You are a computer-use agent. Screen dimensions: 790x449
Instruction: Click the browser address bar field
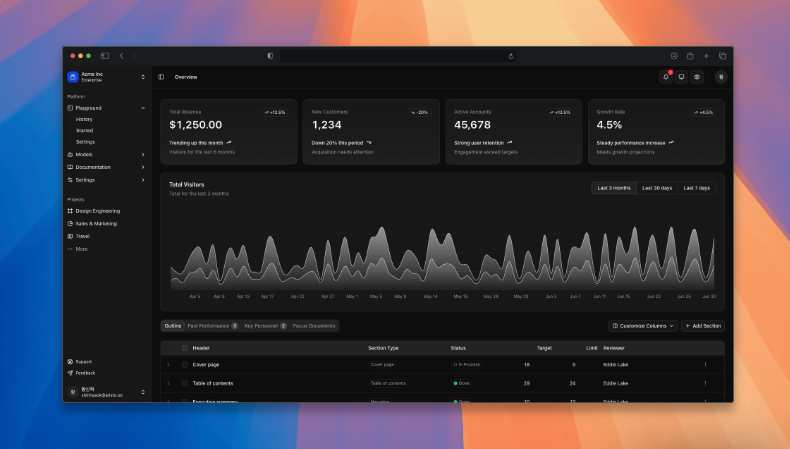[x=398, y=56]
